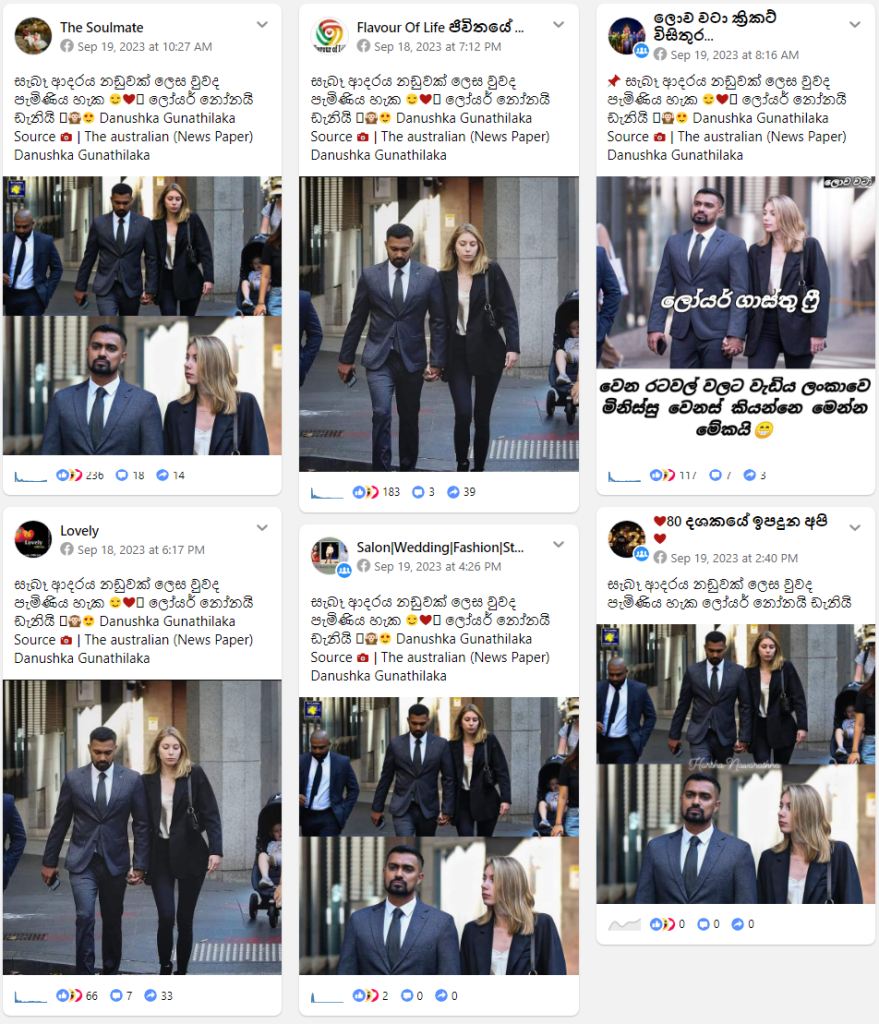Click comment icon on Salon Wedding Fashion post
The width and height of the screenshot is (879, 1024).
[x=407, y=996]
